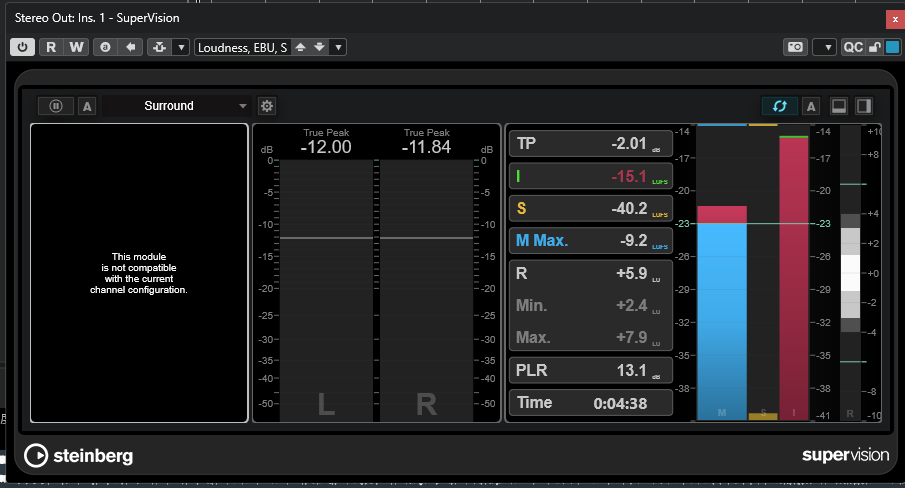Screen dimensions: 905x488
Task: Split module horizontally with bottom-panel icon
Action: pos(839,106)
